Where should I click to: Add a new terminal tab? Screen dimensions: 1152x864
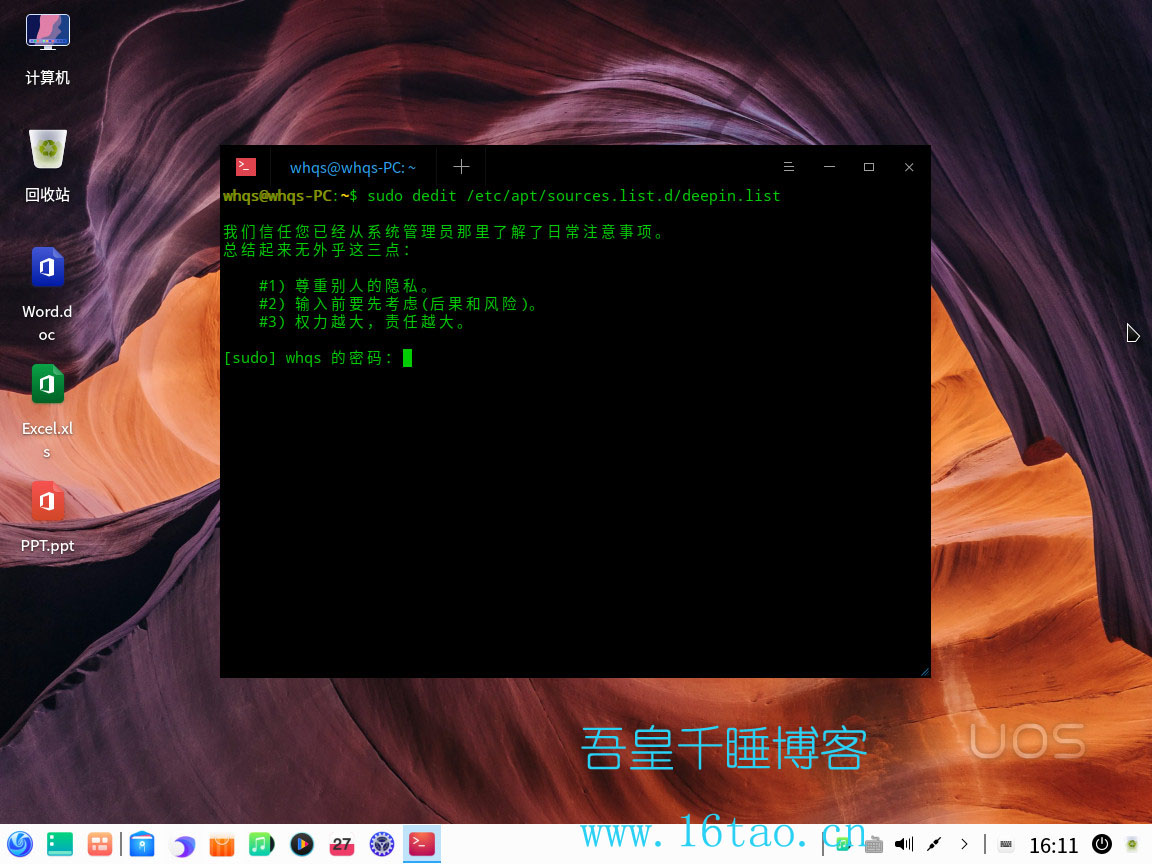460,167
